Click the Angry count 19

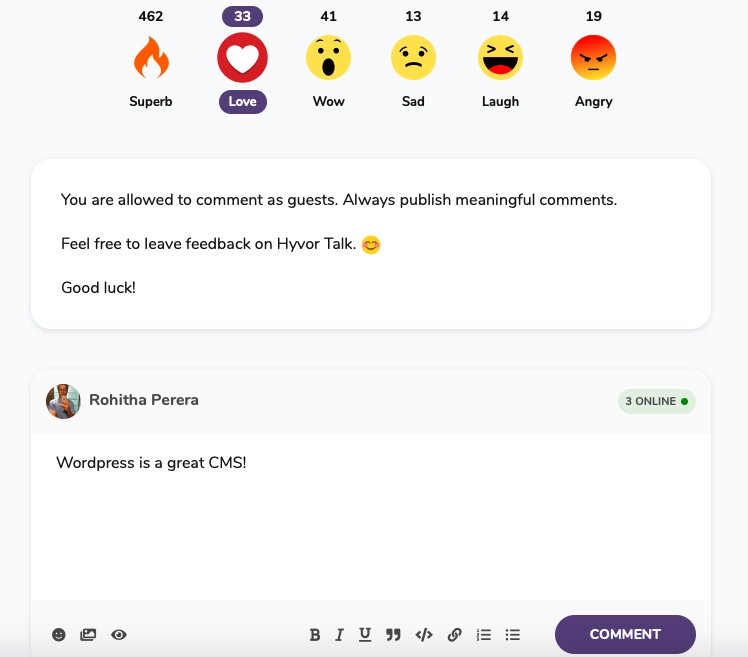(x=593, y=16)
